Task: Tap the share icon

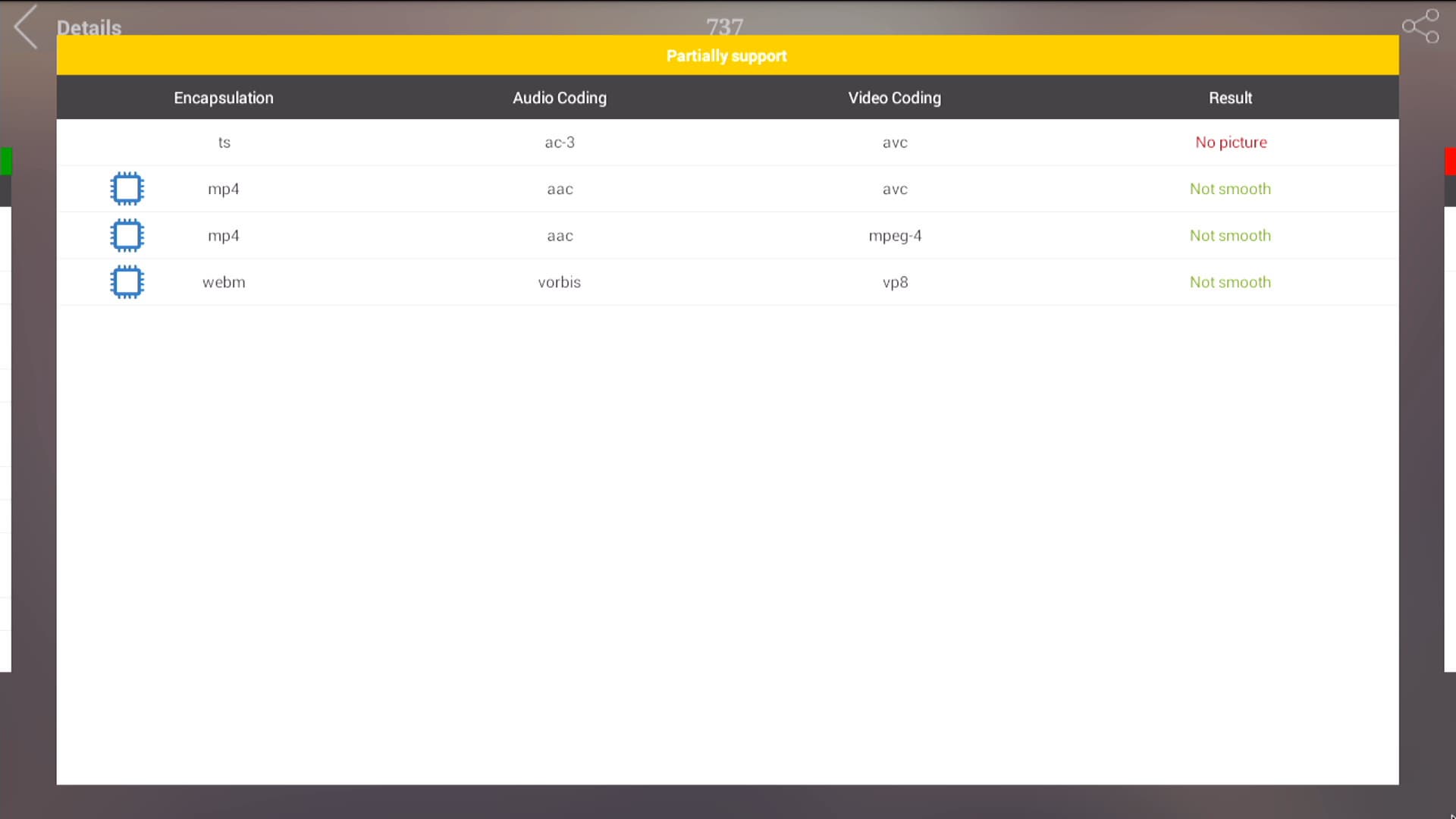Action: [x=1420, y=27]
